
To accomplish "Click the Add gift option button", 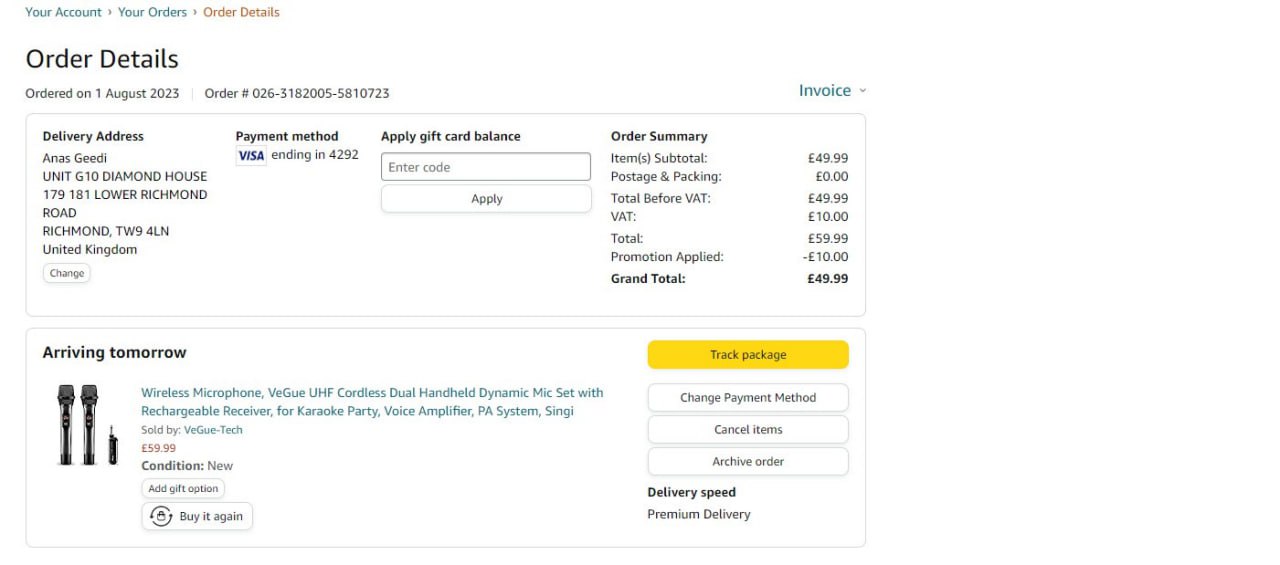I will click(x=183, y=489).
